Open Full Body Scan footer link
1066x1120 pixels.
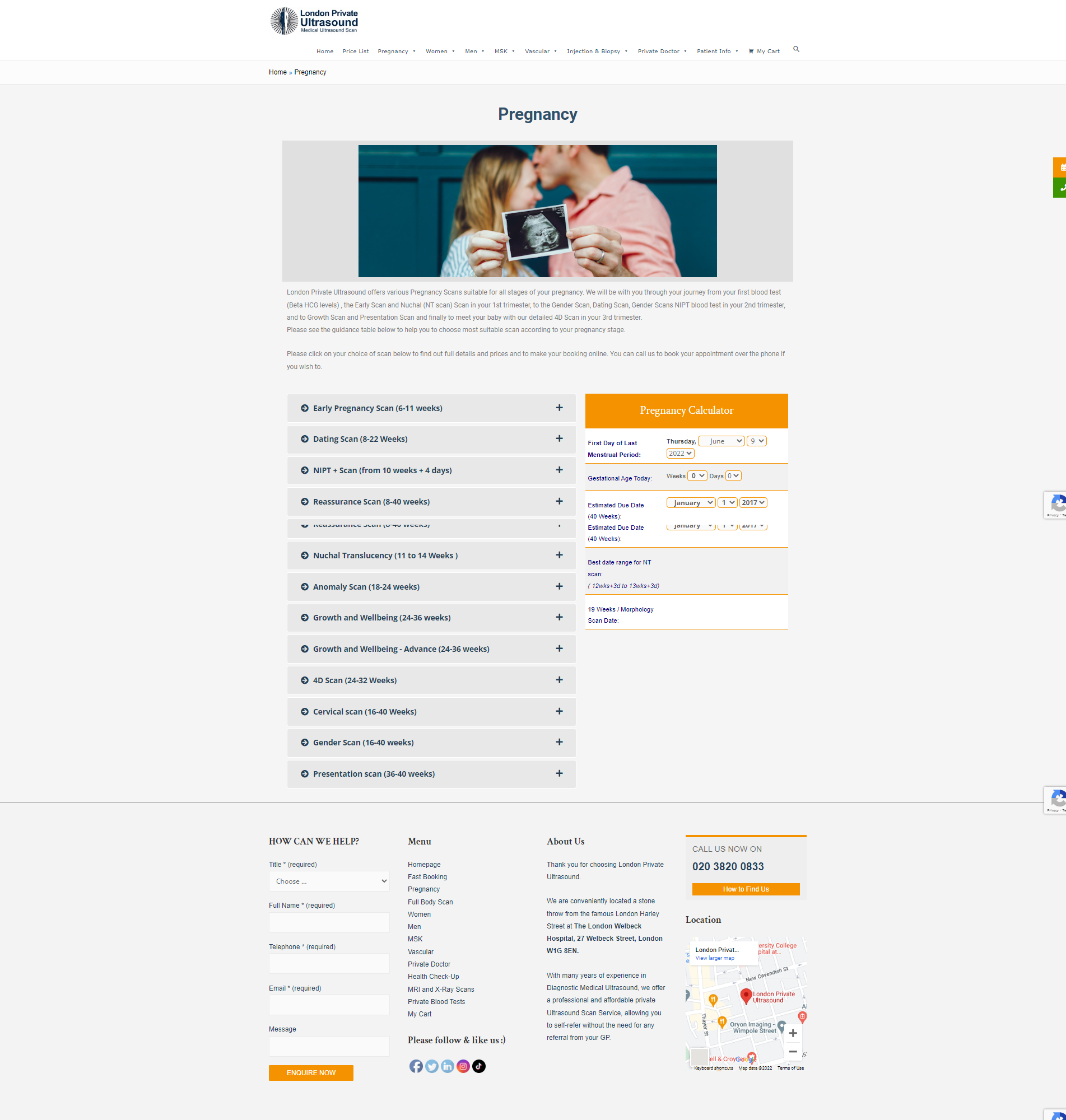pyautogui.click(x=430, y=902)
